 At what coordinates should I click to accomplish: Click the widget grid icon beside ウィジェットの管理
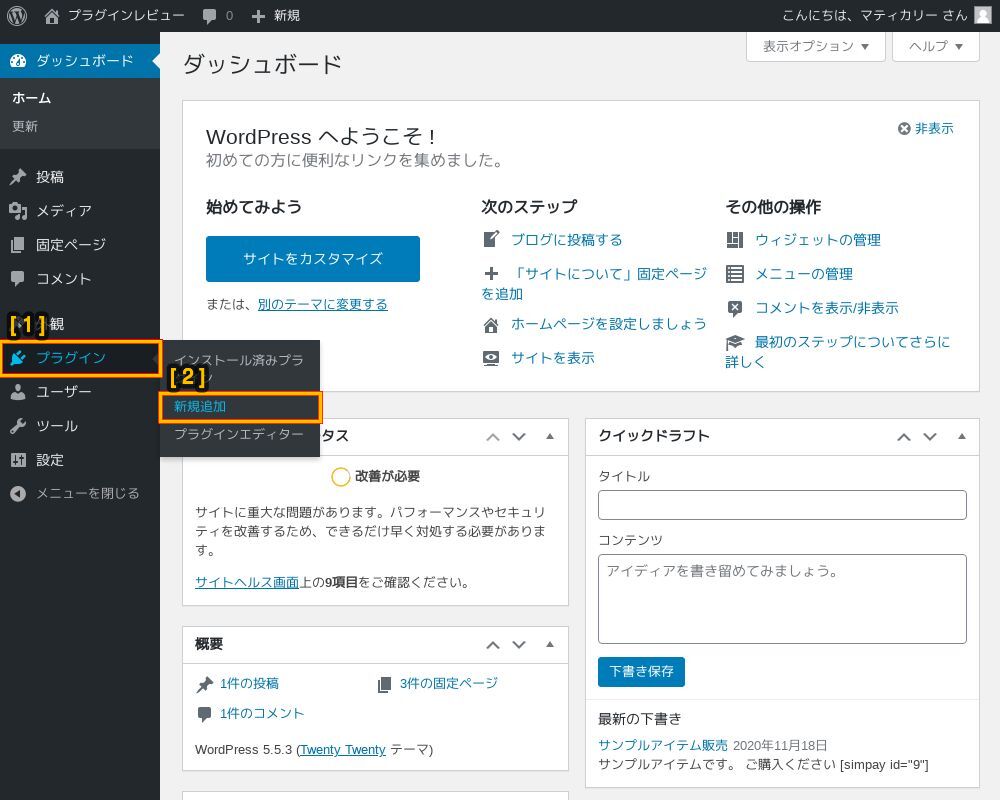735,240
